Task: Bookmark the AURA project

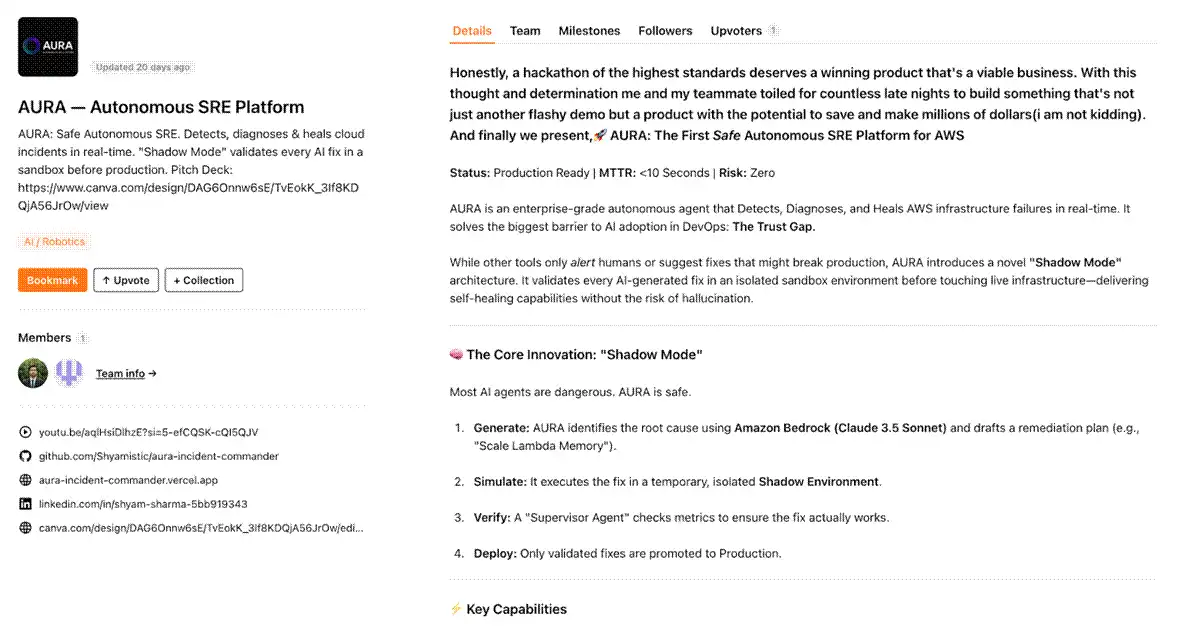Action: tap(52, 281)
